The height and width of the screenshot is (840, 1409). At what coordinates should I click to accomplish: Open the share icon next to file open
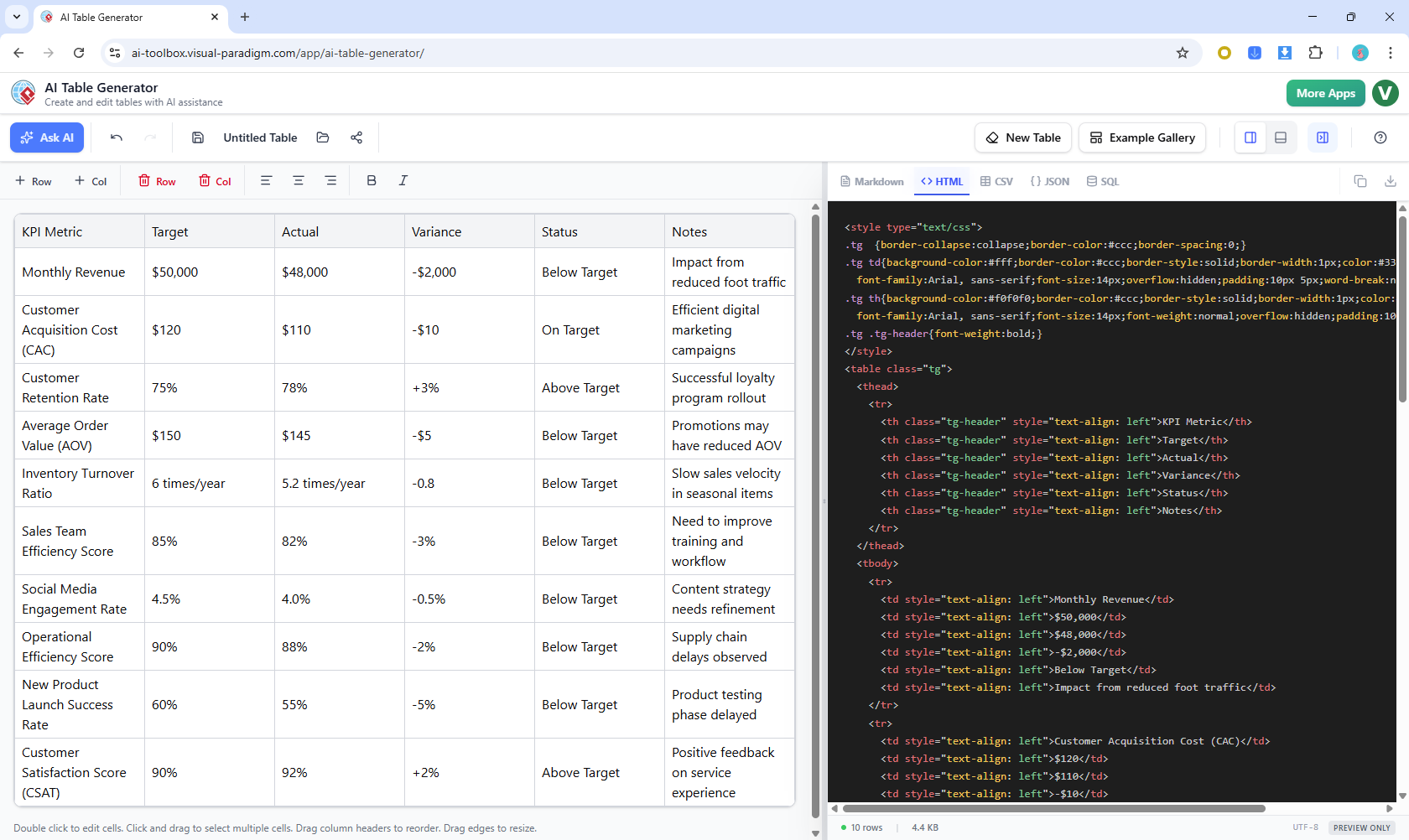356,137
